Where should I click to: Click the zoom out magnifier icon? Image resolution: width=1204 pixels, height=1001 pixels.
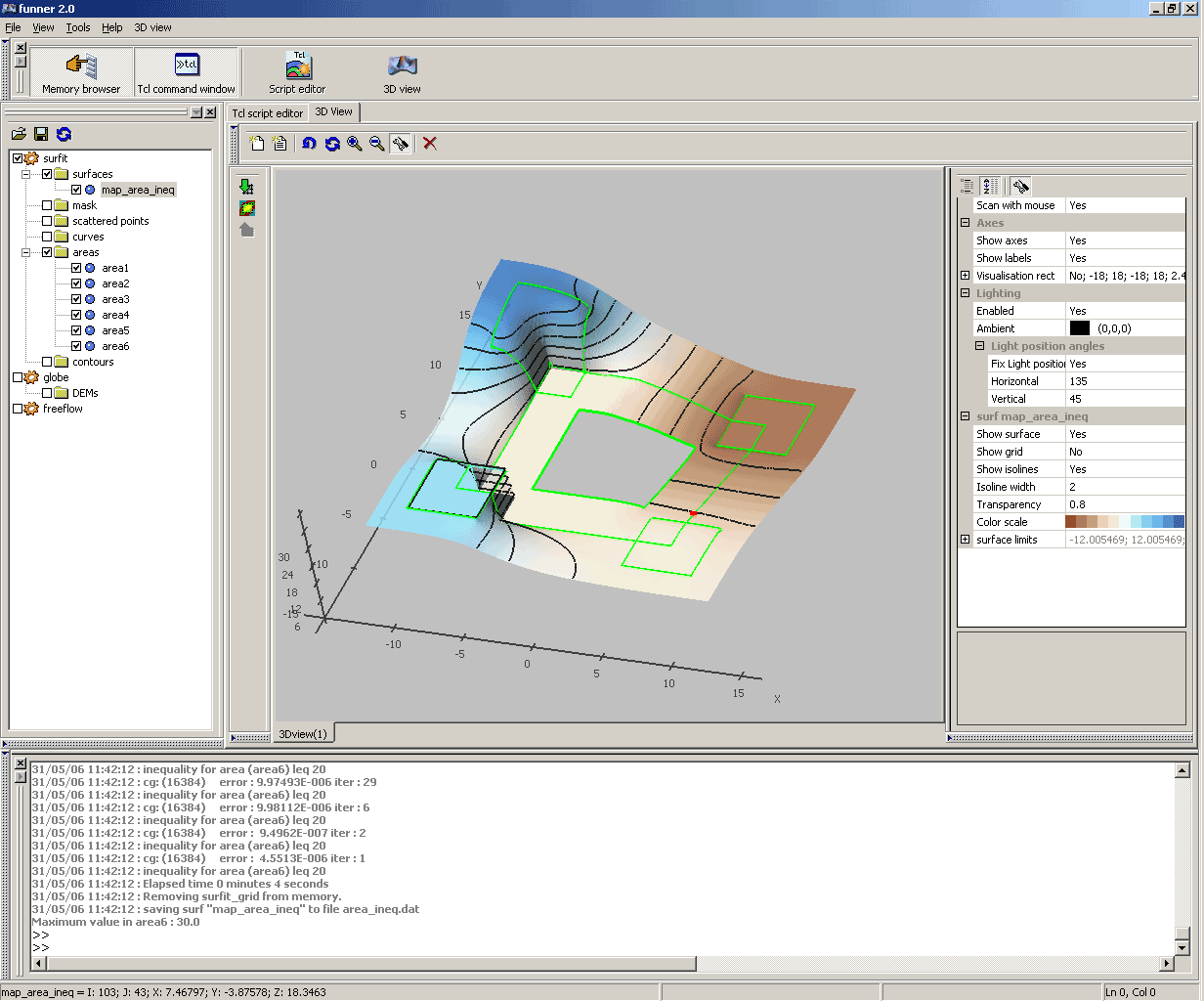(377, 144)
